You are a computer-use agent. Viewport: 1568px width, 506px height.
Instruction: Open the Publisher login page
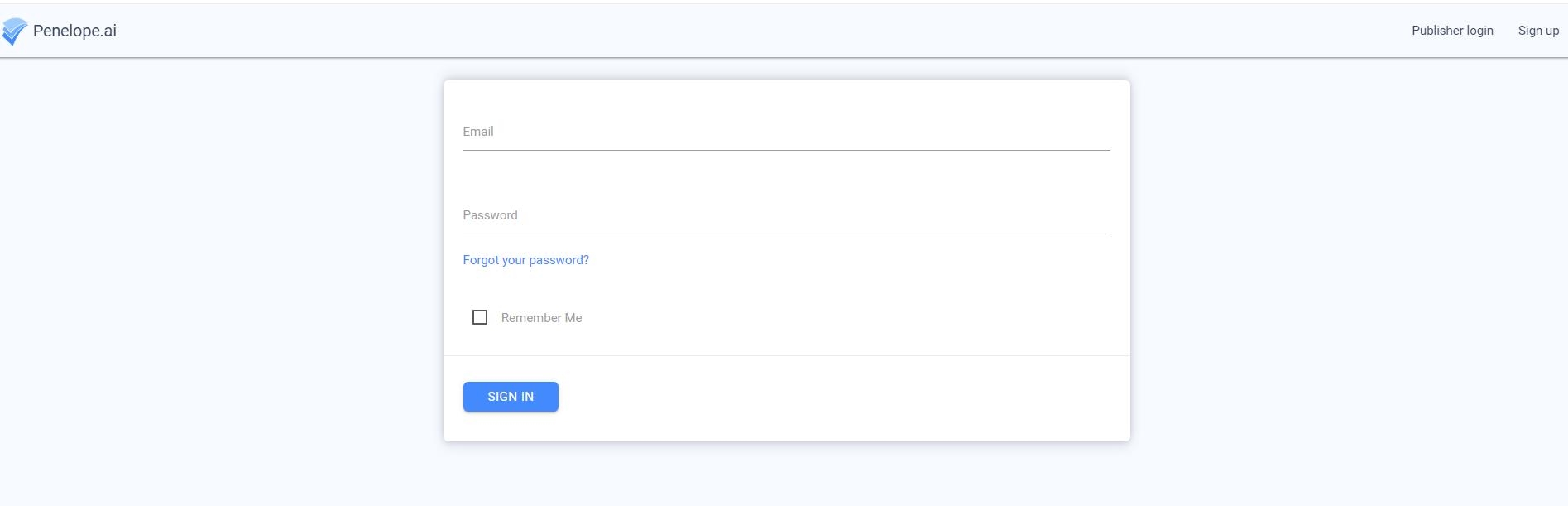tap(1452, 31)
